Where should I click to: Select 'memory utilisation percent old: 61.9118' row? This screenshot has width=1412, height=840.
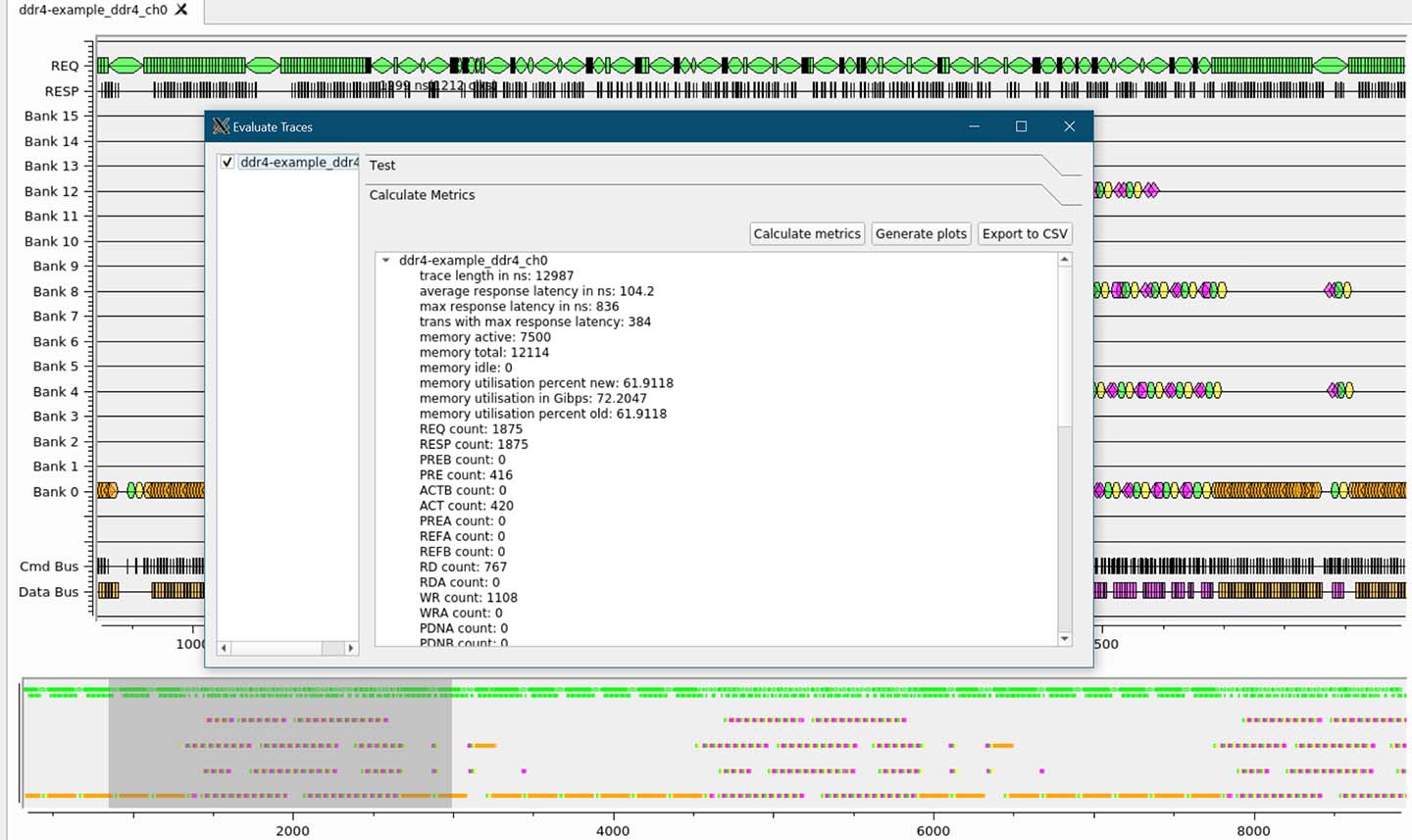pos(542,414)
